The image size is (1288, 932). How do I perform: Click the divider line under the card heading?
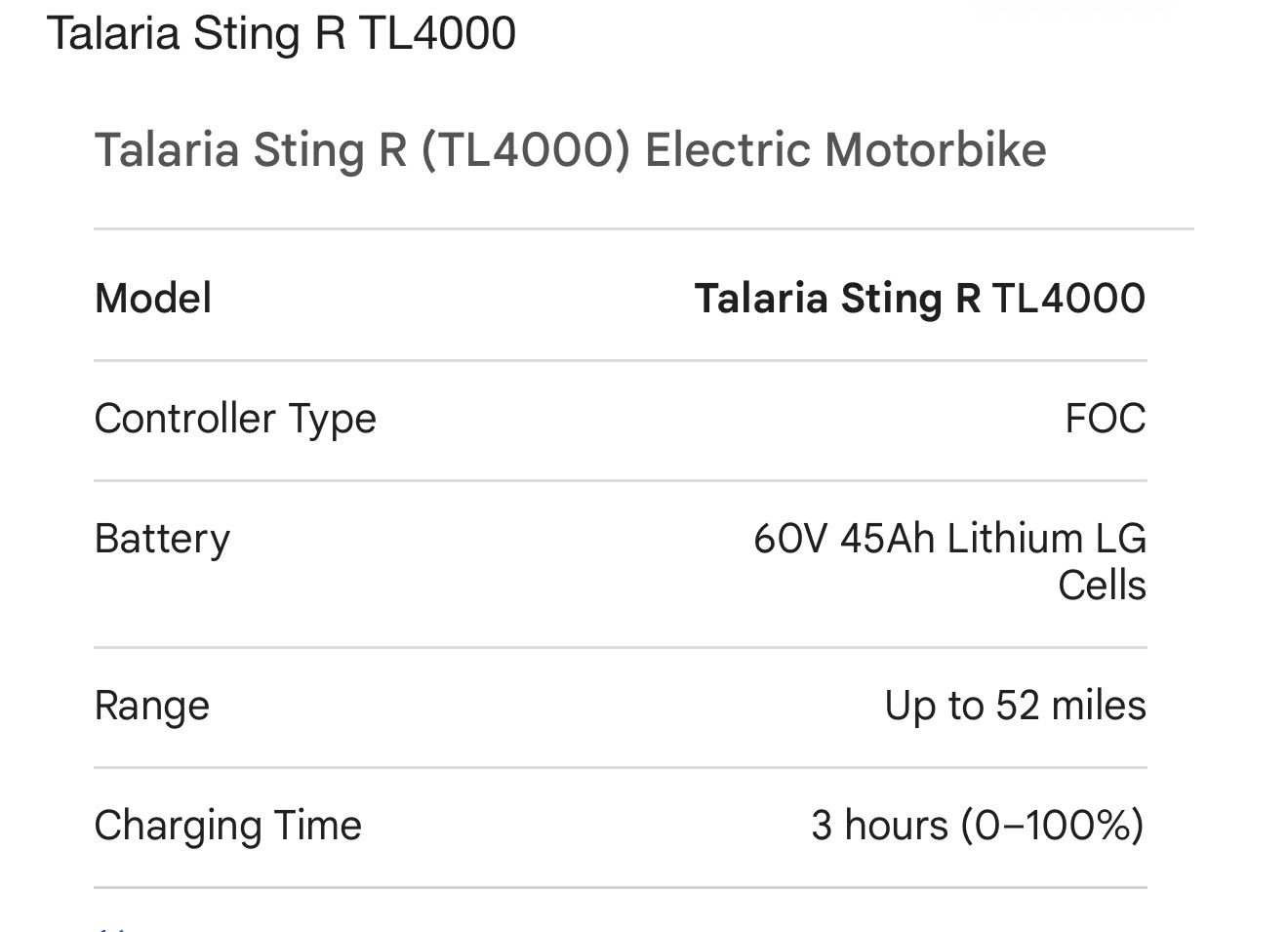pyautogui.click(x=644, y=229)
